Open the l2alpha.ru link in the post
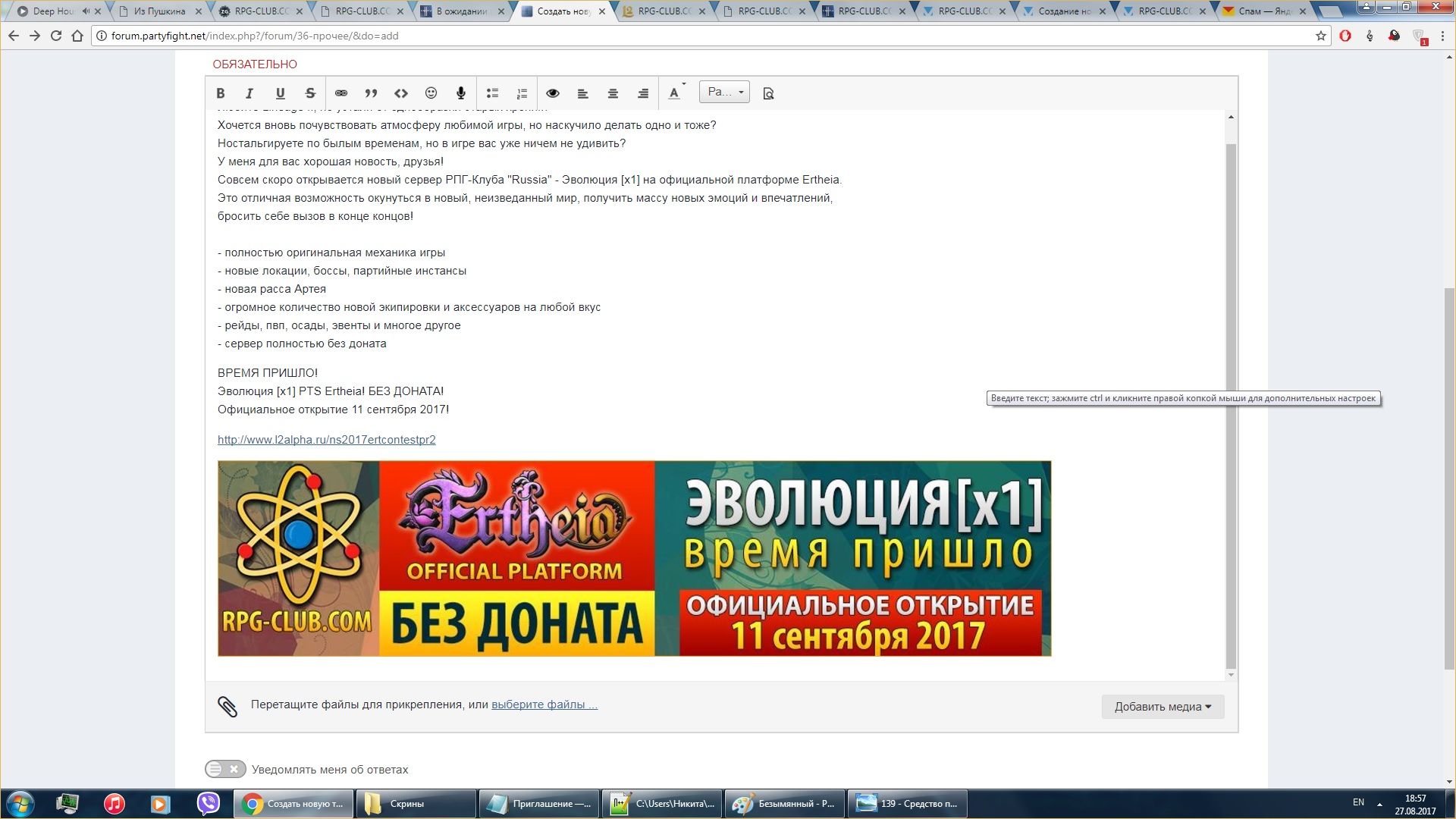This screenshot has width=1456, height=819. pos(327,440)
